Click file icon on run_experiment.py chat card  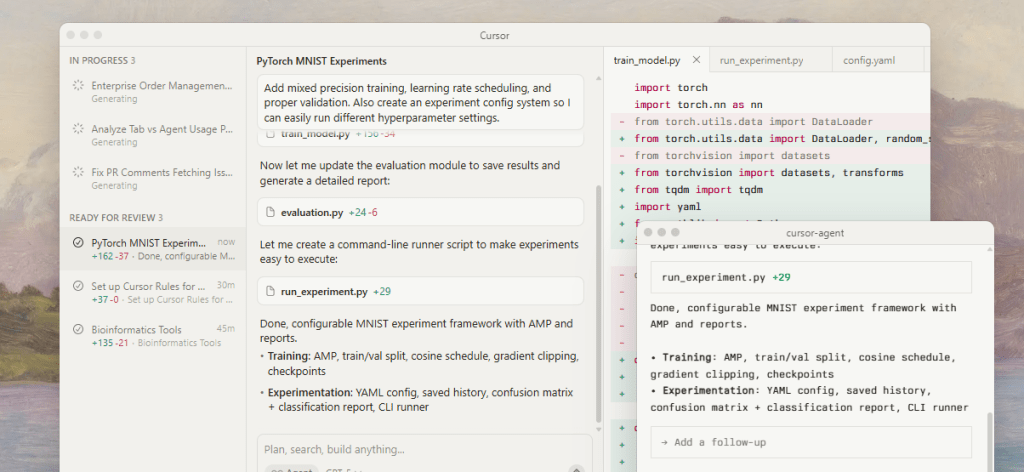tap(271, 292)
